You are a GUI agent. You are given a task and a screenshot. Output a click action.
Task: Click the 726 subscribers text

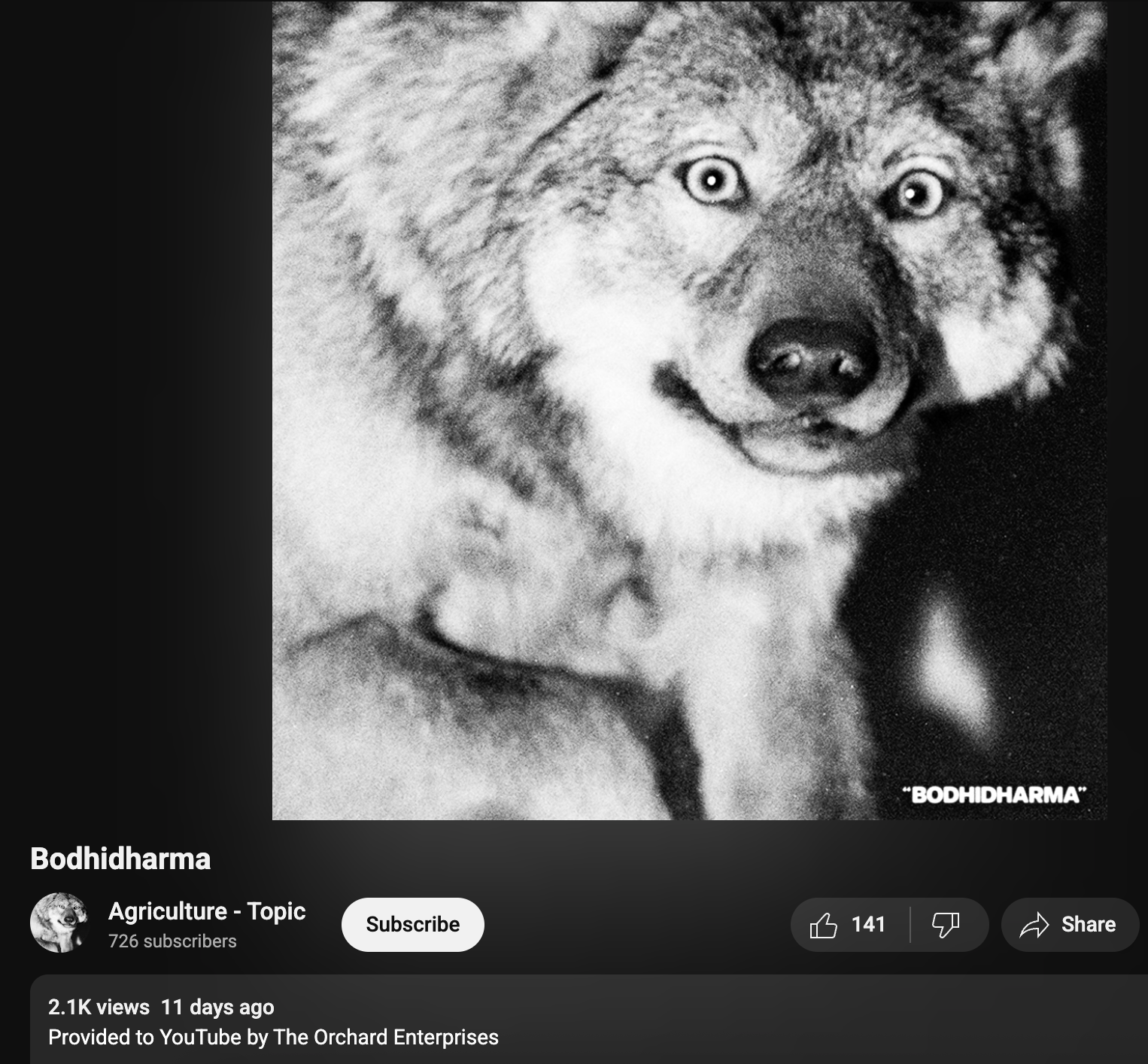[172, 941]
